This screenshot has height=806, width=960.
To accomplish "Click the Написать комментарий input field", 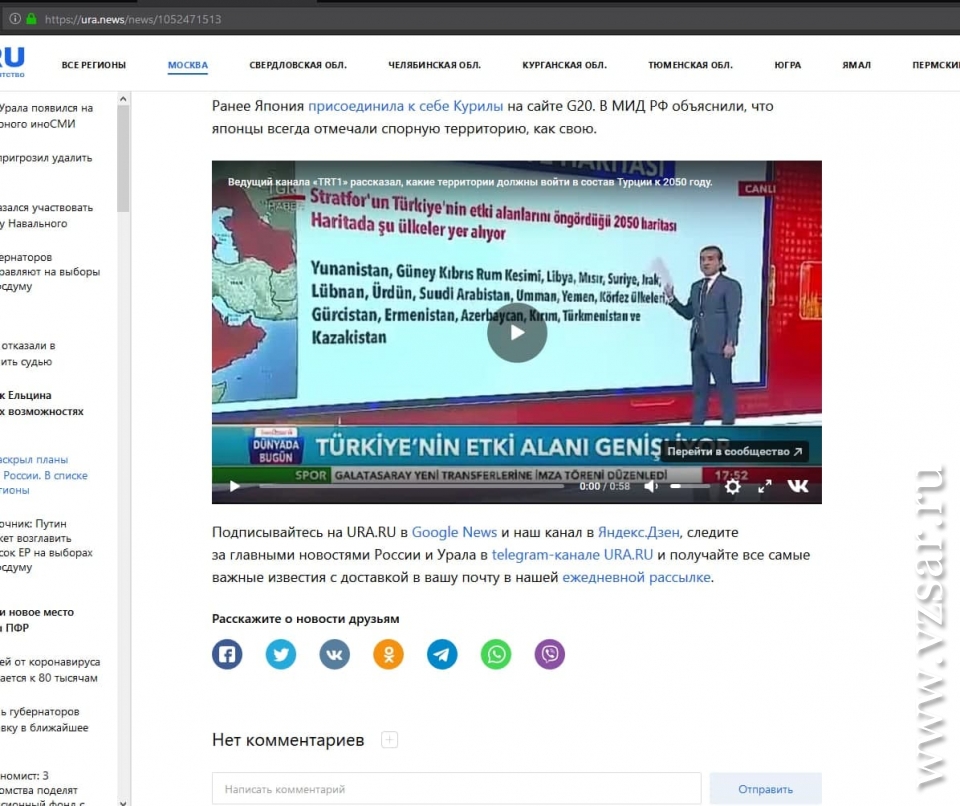I will 457,789.
